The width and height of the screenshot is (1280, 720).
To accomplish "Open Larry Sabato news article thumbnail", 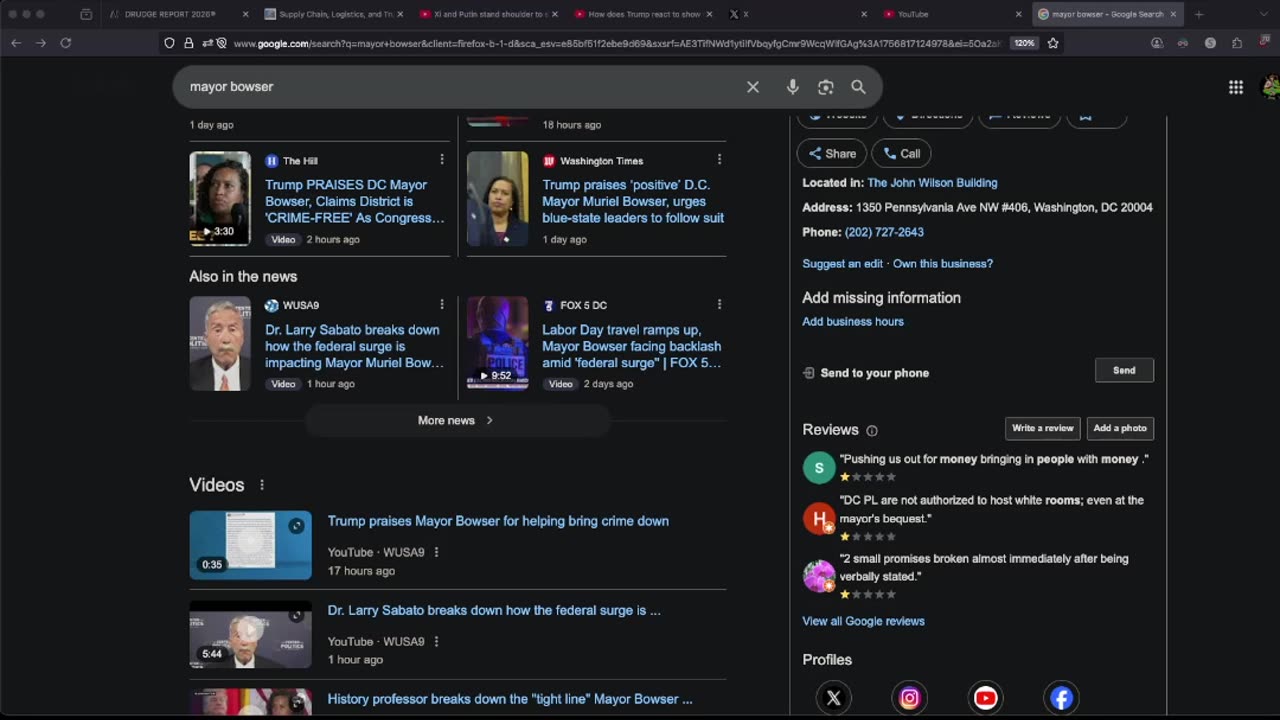I will 220,343.
